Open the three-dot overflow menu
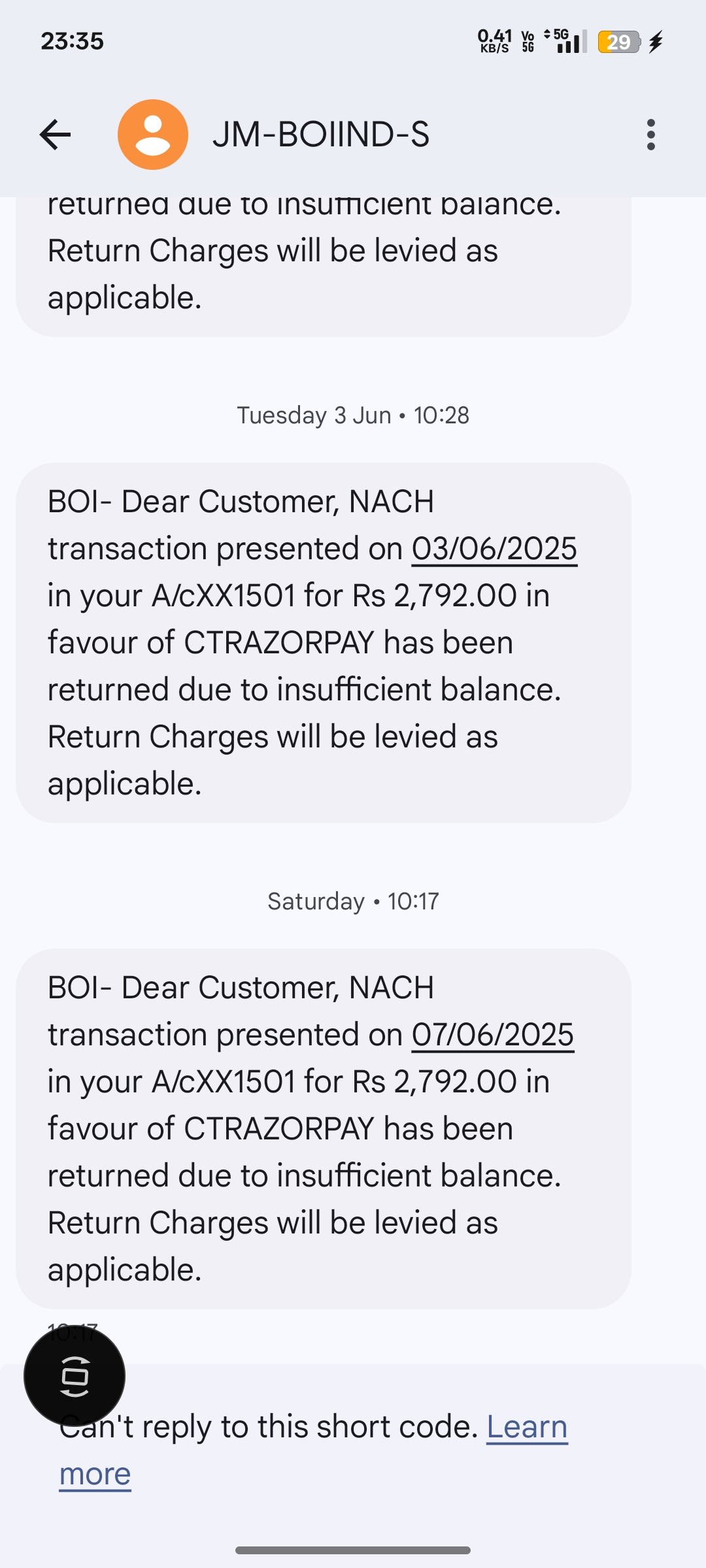Viewport: 706px width, 1568px height. [650, 135]
